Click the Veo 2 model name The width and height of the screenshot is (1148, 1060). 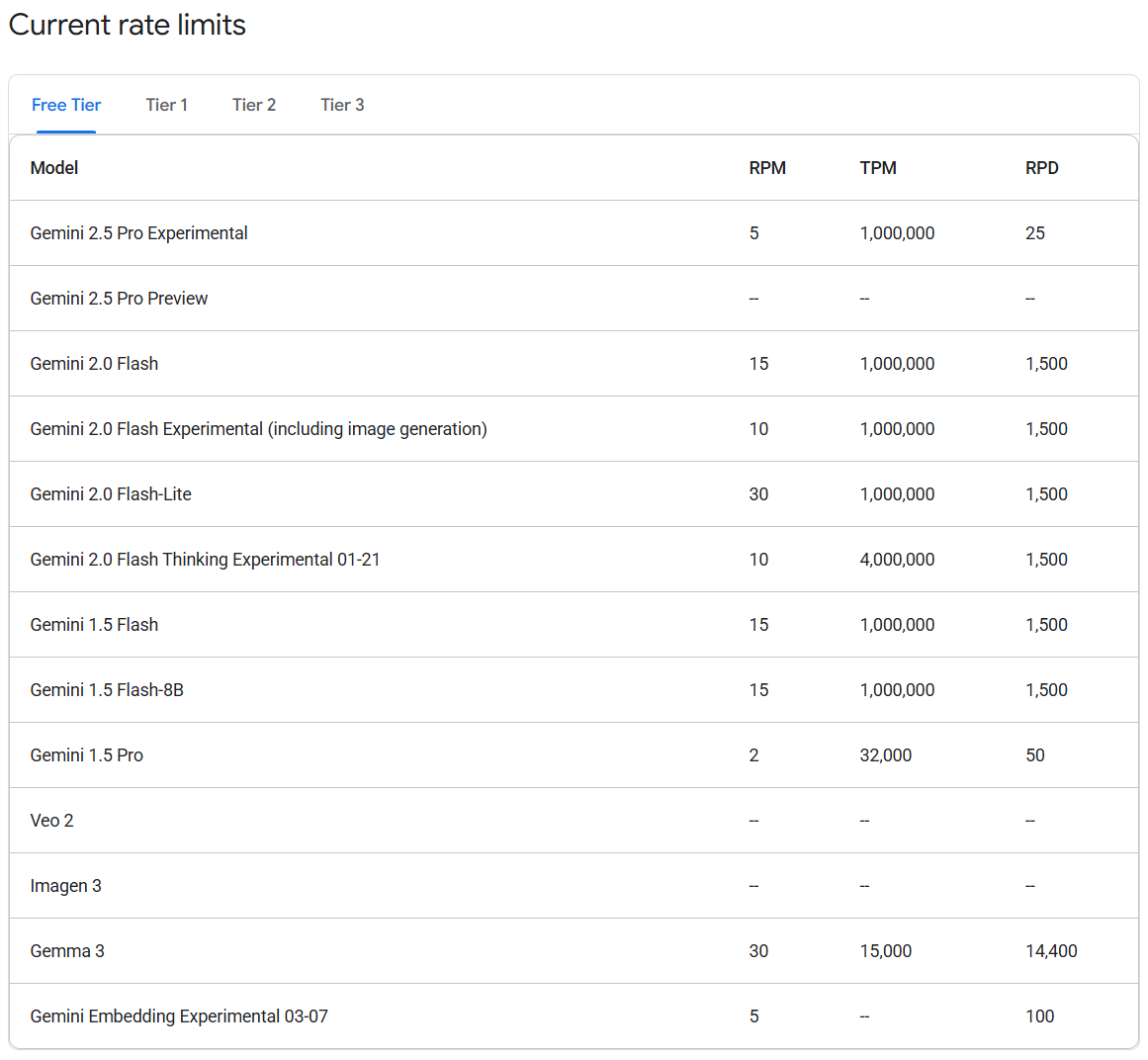pyautogui.click(x=52, y=821)
